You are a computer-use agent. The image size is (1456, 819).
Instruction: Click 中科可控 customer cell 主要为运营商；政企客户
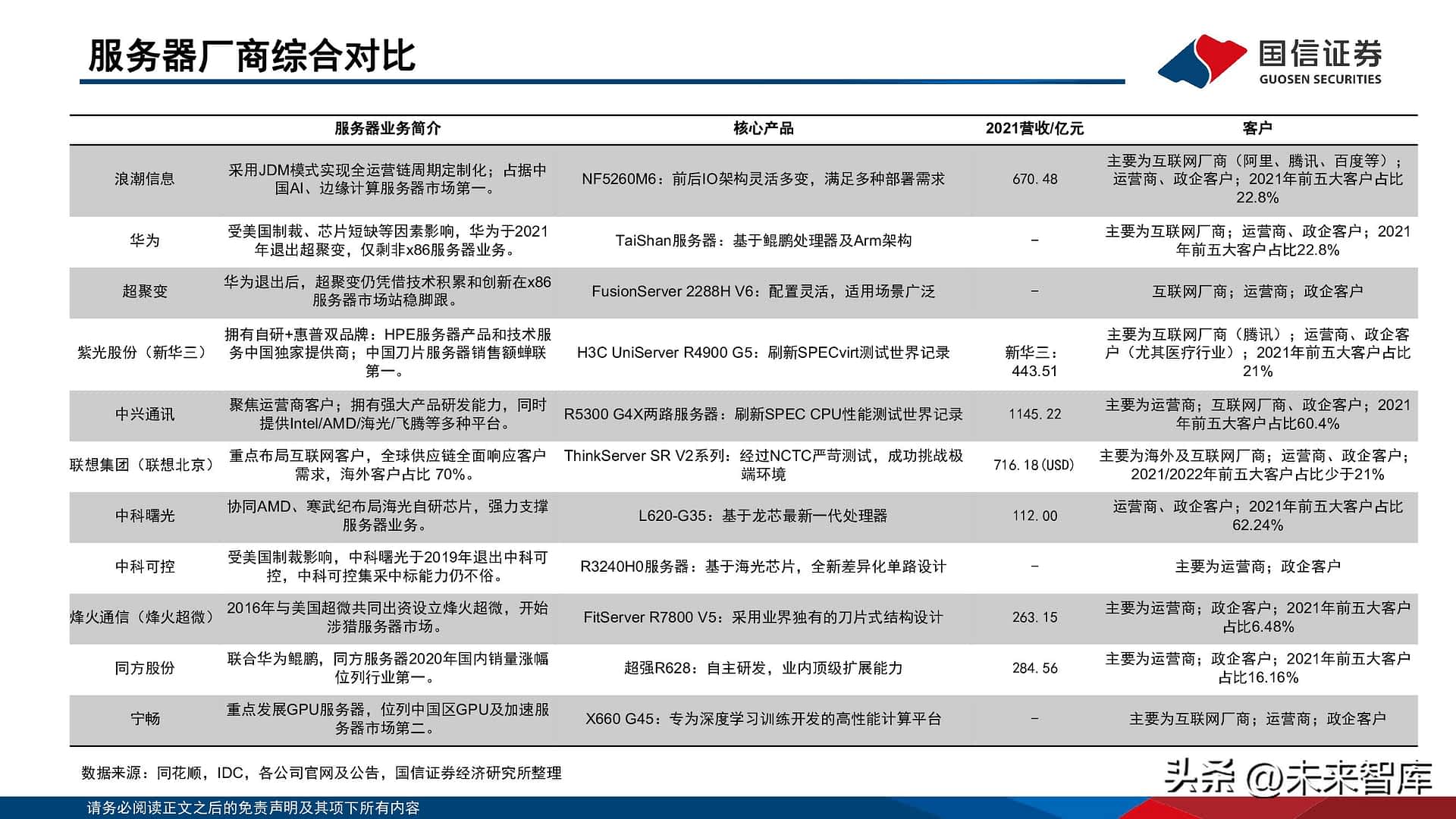1257,566
